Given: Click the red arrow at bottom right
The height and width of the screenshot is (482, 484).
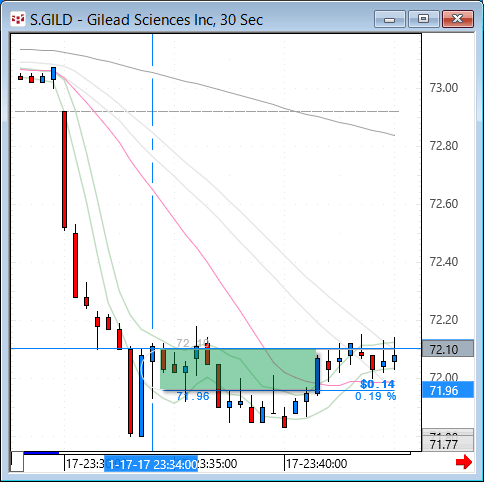Looking at the screenshot, I should pyautogui.click(x=464, y=462).
